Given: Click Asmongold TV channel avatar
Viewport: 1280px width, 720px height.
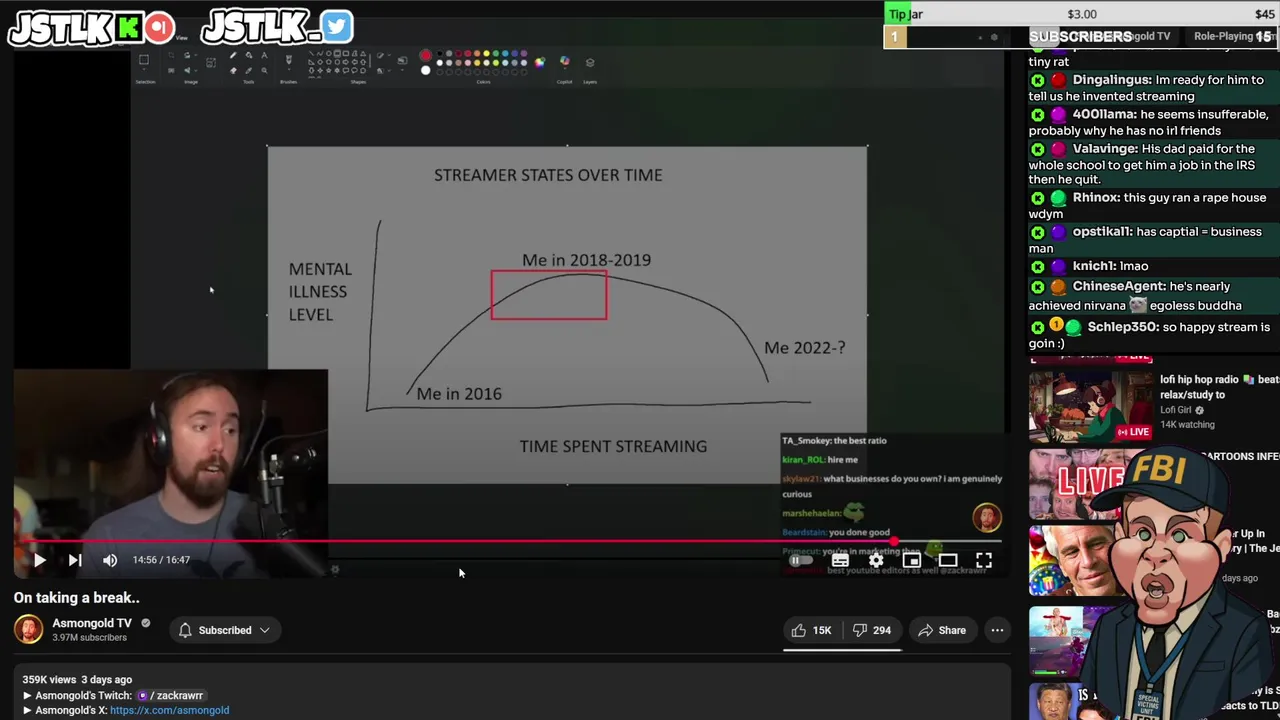Looking at the screenshot, I should 29,630.
